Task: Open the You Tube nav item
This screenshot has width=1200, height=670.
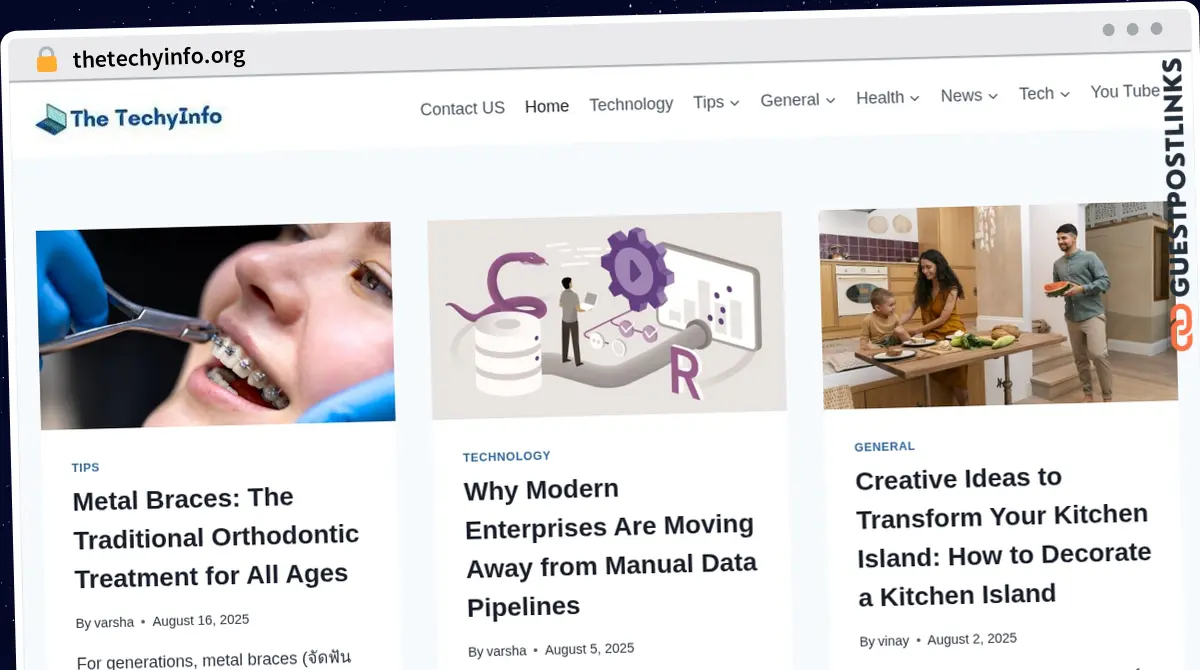Action: [x=1124, y=92]
